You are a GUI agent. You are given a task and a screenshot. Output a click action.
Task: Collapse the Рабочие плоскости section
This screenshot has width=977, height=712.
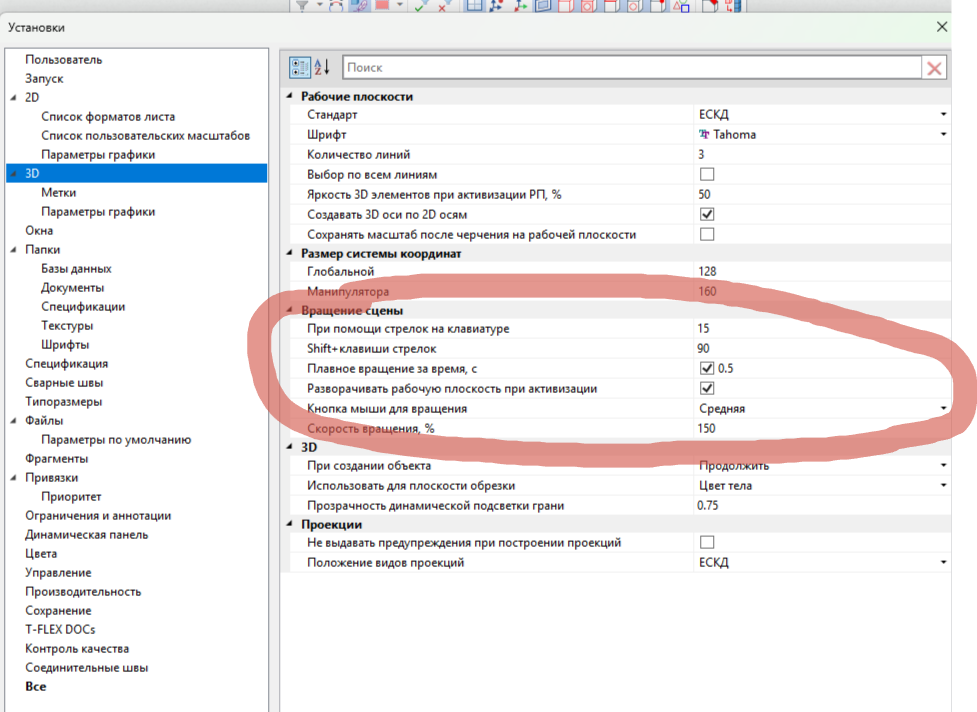(291, 97)
